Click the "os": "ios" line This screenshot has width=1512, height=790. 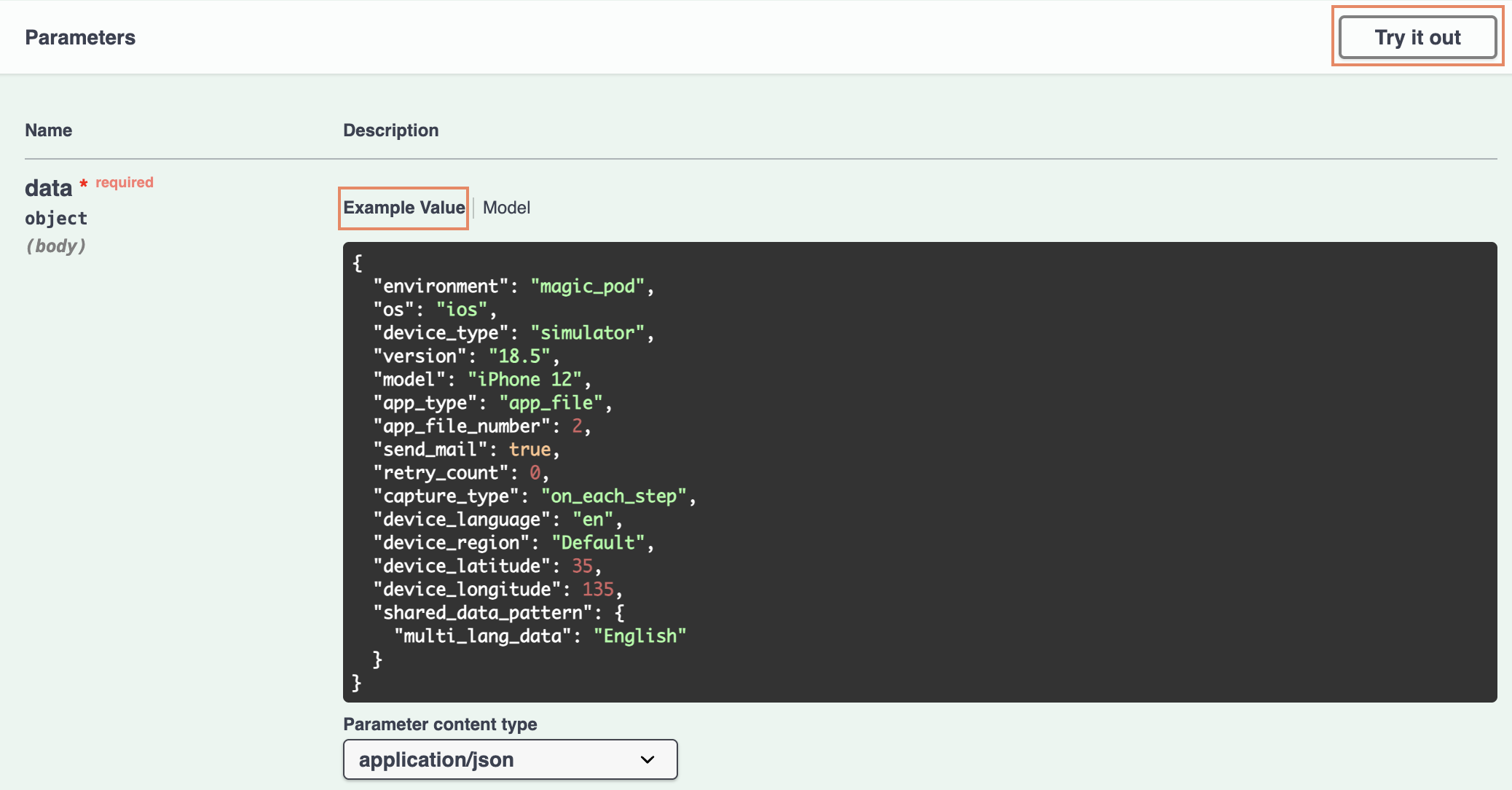click(435, 310)
